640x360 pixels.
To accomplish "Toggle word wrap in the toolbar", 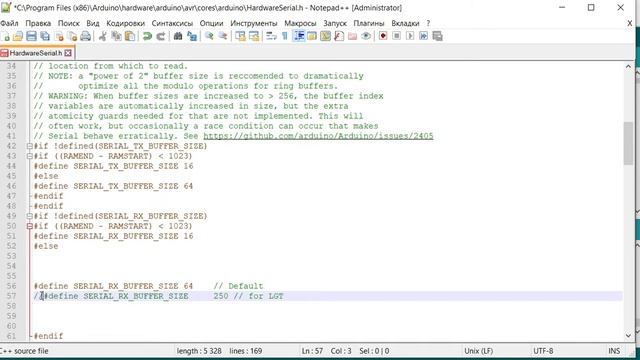I will pos(271,36).
